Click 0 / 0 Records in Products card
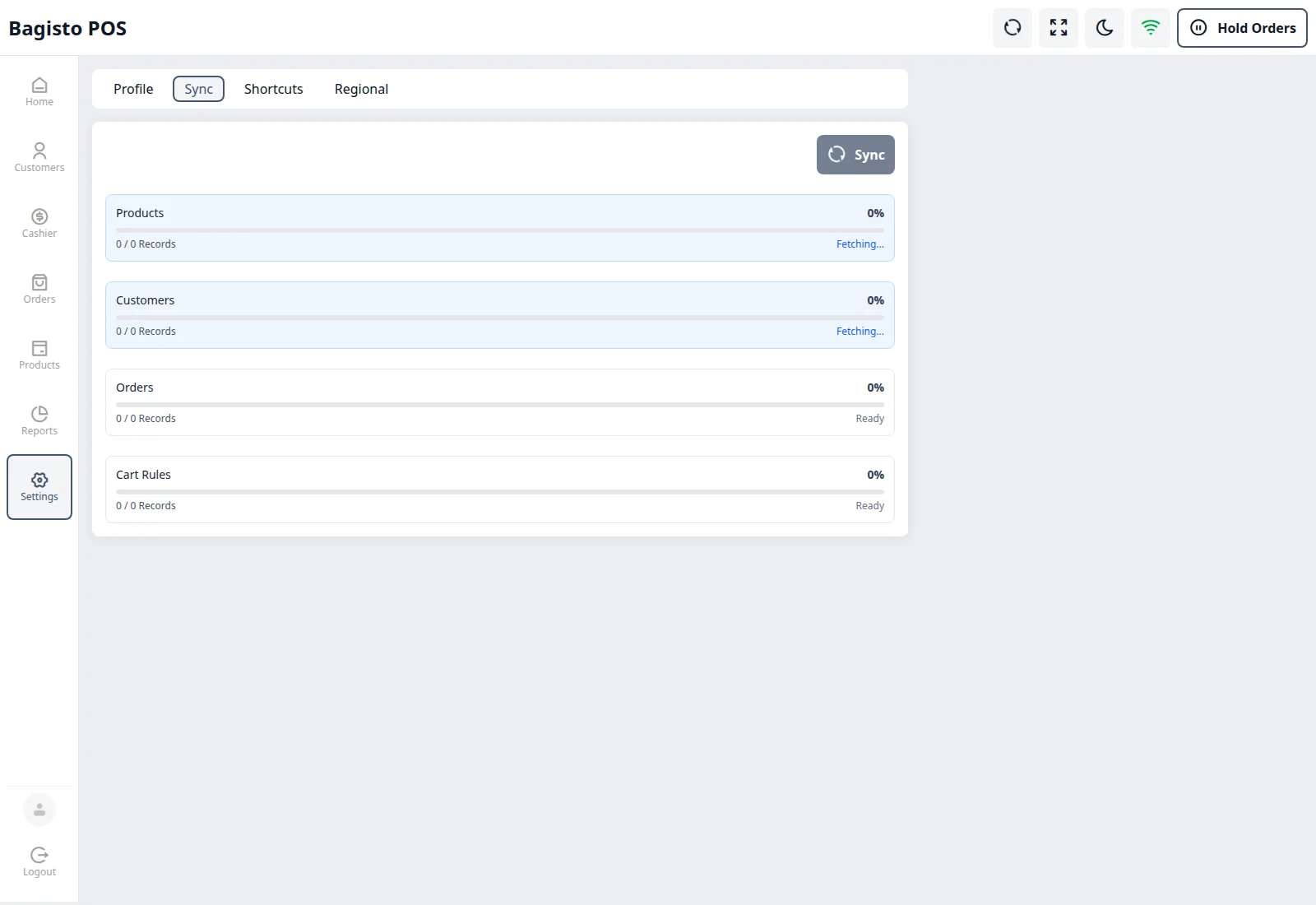Viewport: 1316px width, 905px height. (x=146, y=244)
